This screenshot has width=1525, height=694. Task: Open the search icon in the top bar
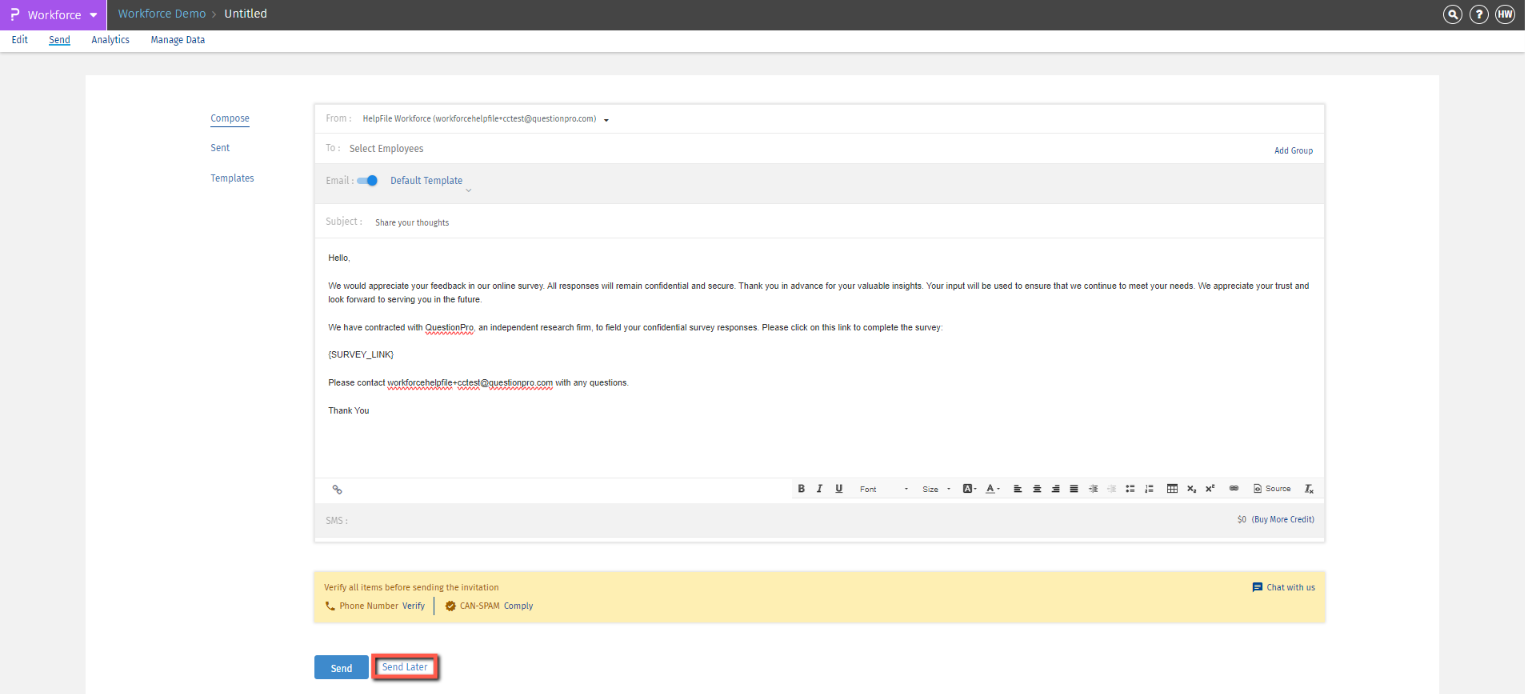coord(1452,14)
